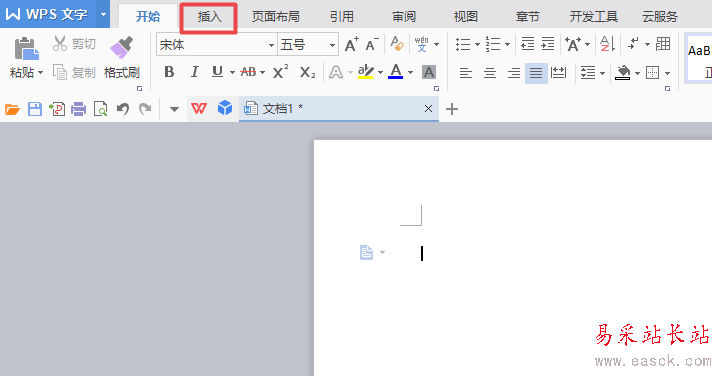Select the 文档1 document tab
This screenshot has width=712, height=376.
pos(339,109)
